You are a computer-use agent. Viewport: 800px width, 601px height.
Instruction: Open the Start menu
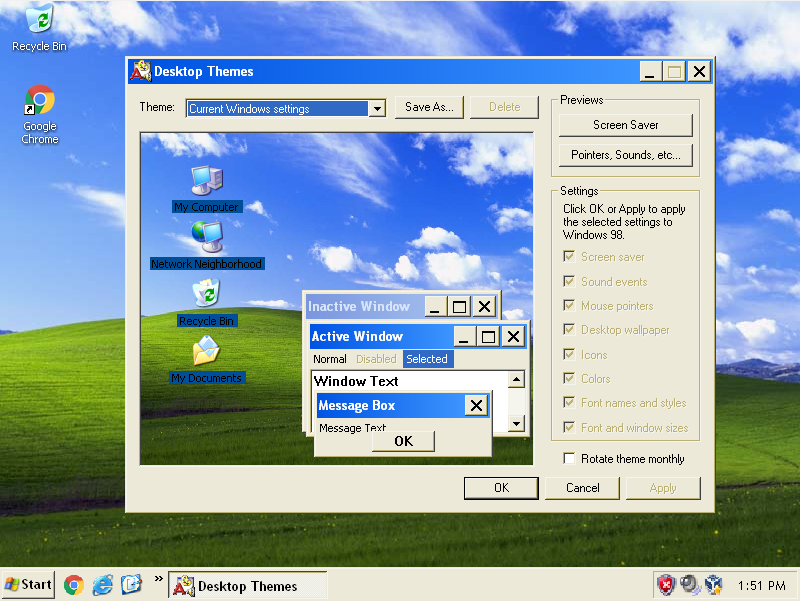tap(29, 585)
